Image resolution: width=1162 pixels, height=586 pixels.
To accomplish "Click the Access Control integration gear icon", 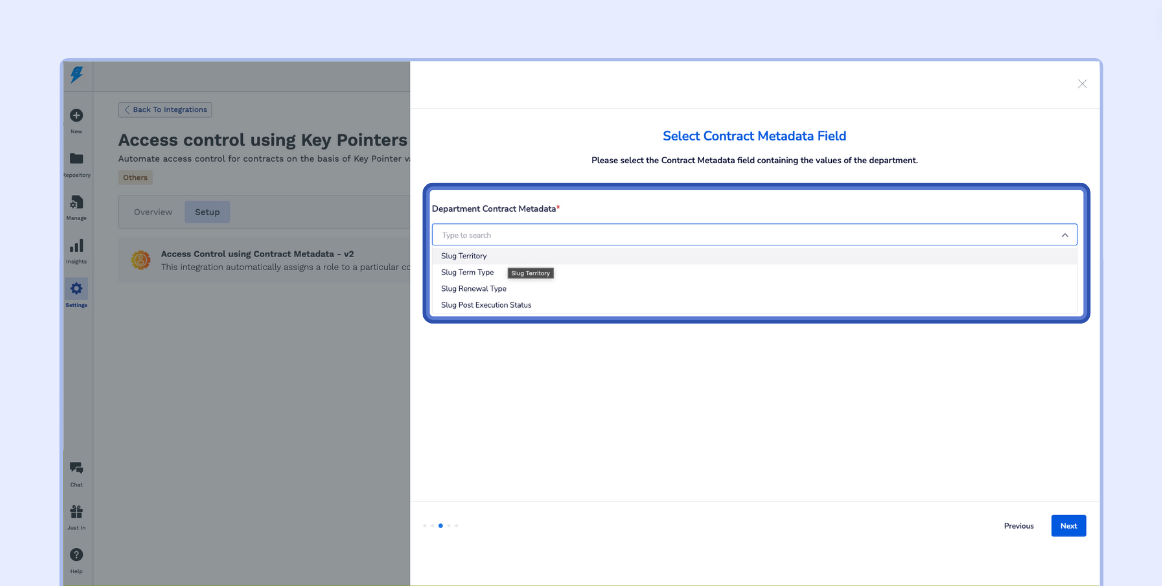I will (141, 259).
